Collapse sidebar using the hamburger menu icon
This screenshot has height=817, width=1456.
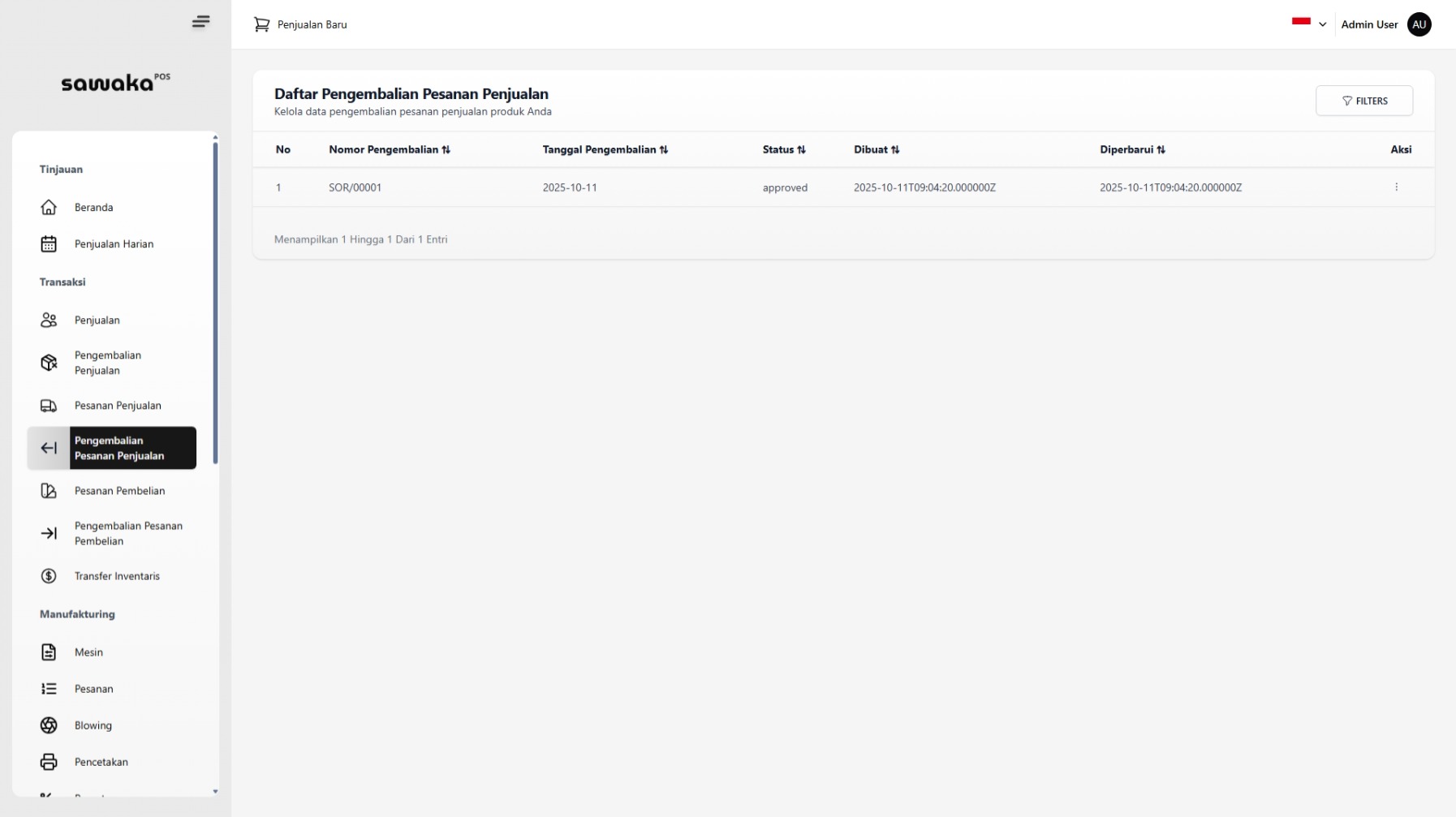coord(200,22)
